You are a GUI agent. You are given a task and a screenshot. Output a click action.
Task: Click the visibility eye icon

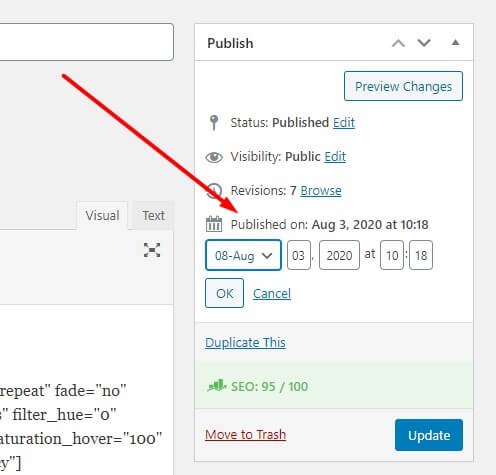tap(214, 157)
